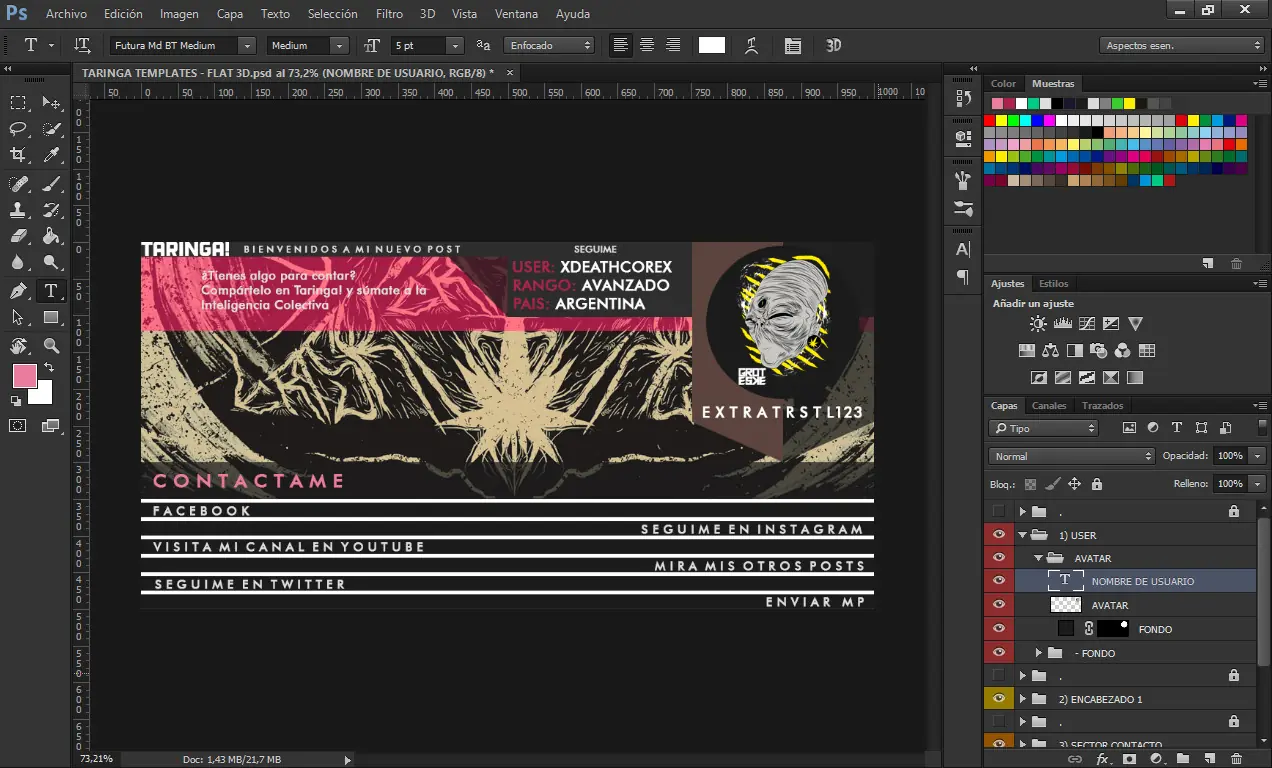Lock all layer attributes with padlock

pyautogui.click(x=1097, y=484)
